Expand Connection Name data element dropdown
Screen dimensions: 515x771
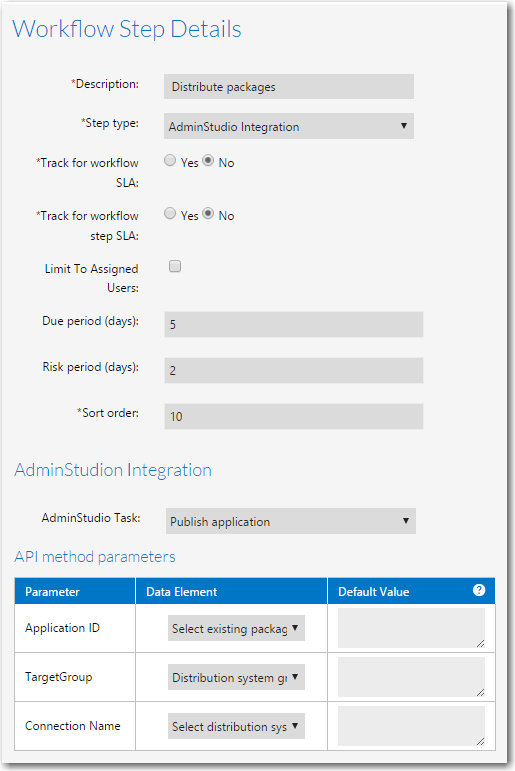pyautogui.click(x=236, y=726)
